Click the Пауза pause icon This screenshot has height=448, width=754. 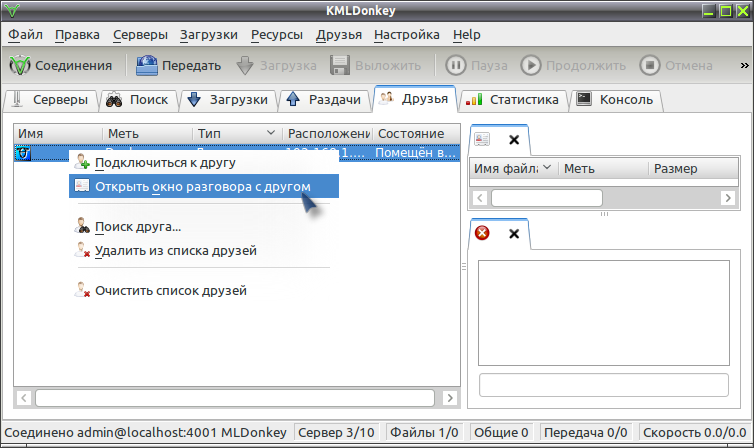(455, 65)
